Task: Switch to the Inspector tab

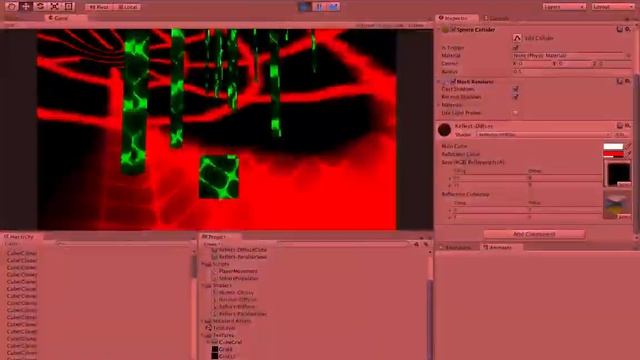Action: point(456,18)
